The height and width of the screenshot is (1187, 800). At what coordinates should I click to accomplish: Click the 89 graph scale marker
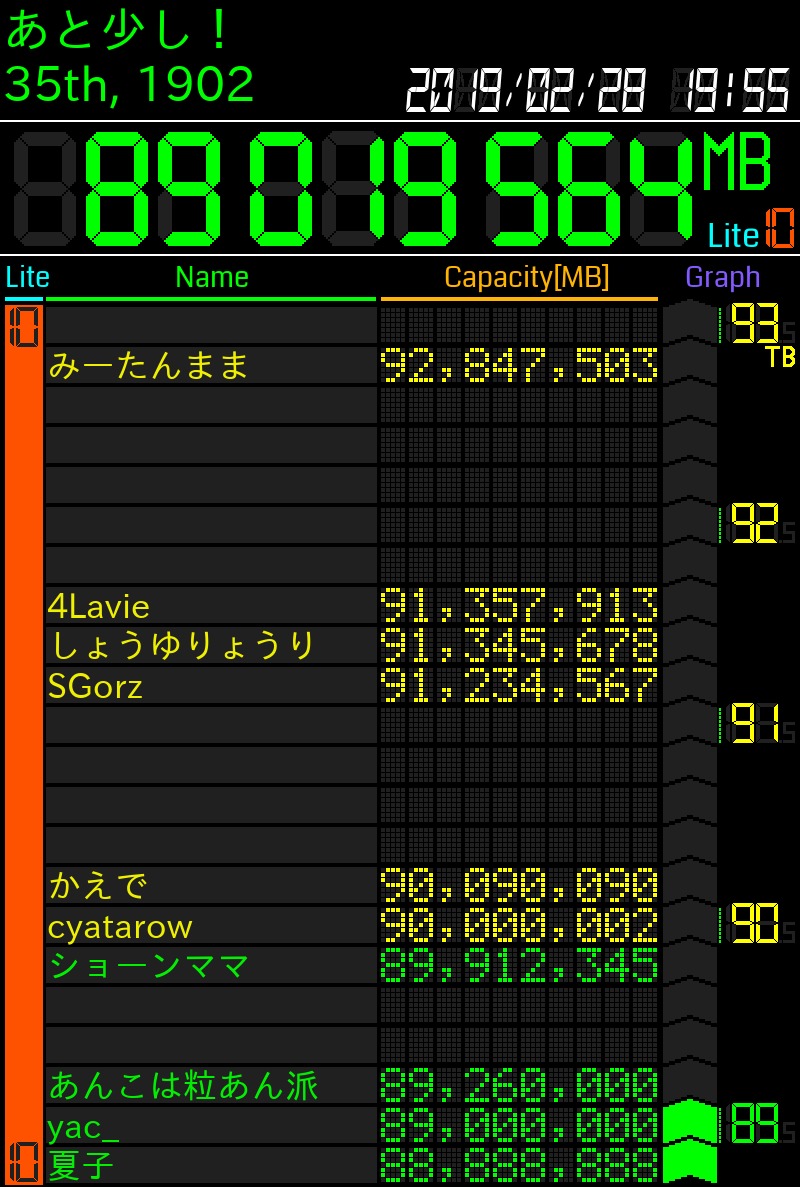[x=757, y=1123]
